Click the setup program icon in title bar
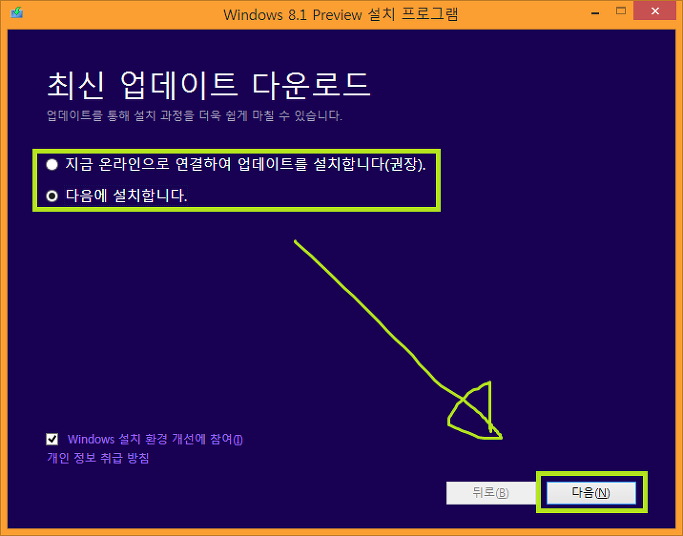Screen dimensions: 683x536 [x=17, y=12]
